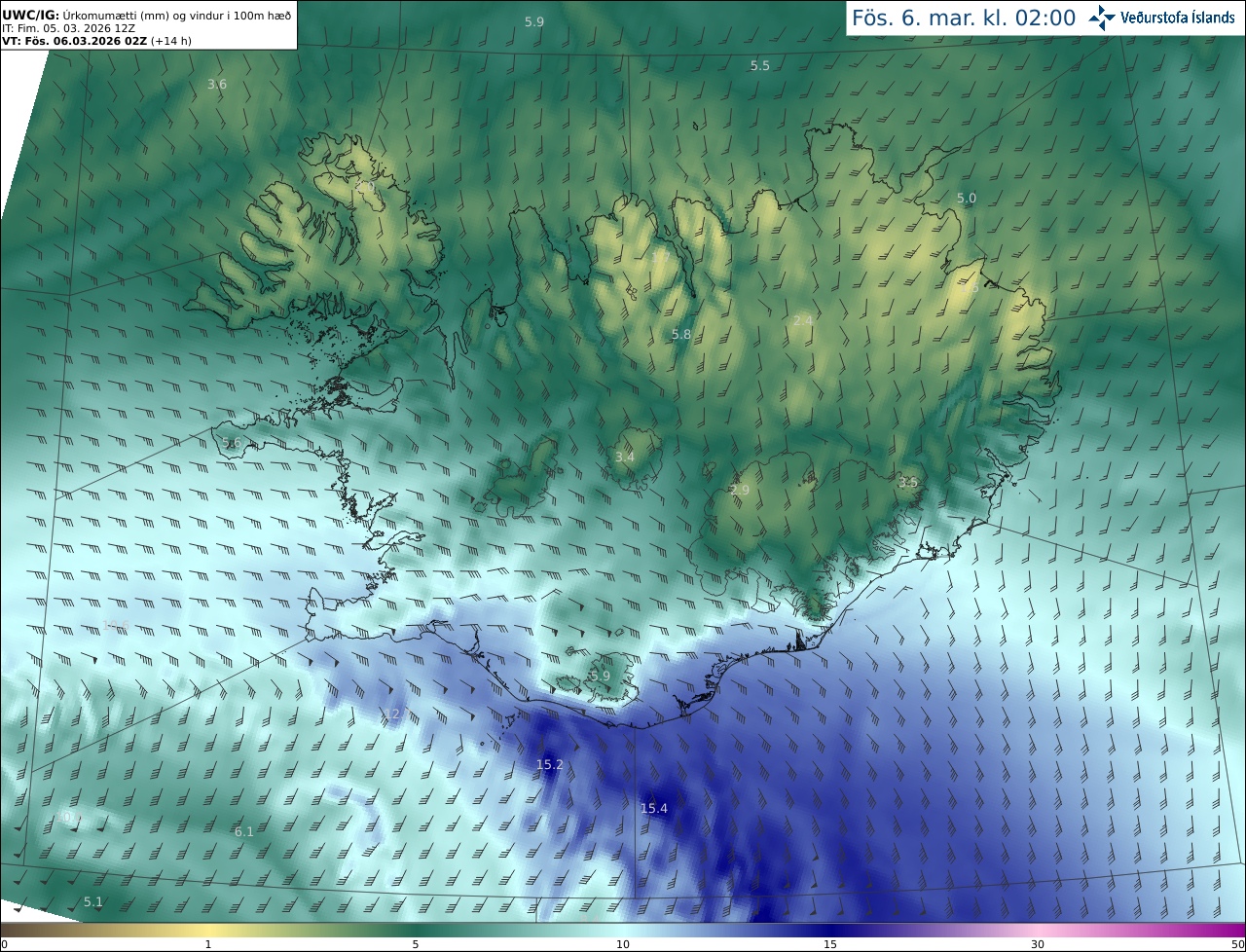The height and width of the screenshot is (952, 1246).
Task: Click the 5.6 value near Snæfellsnes
Action: (x=232, y=442)
